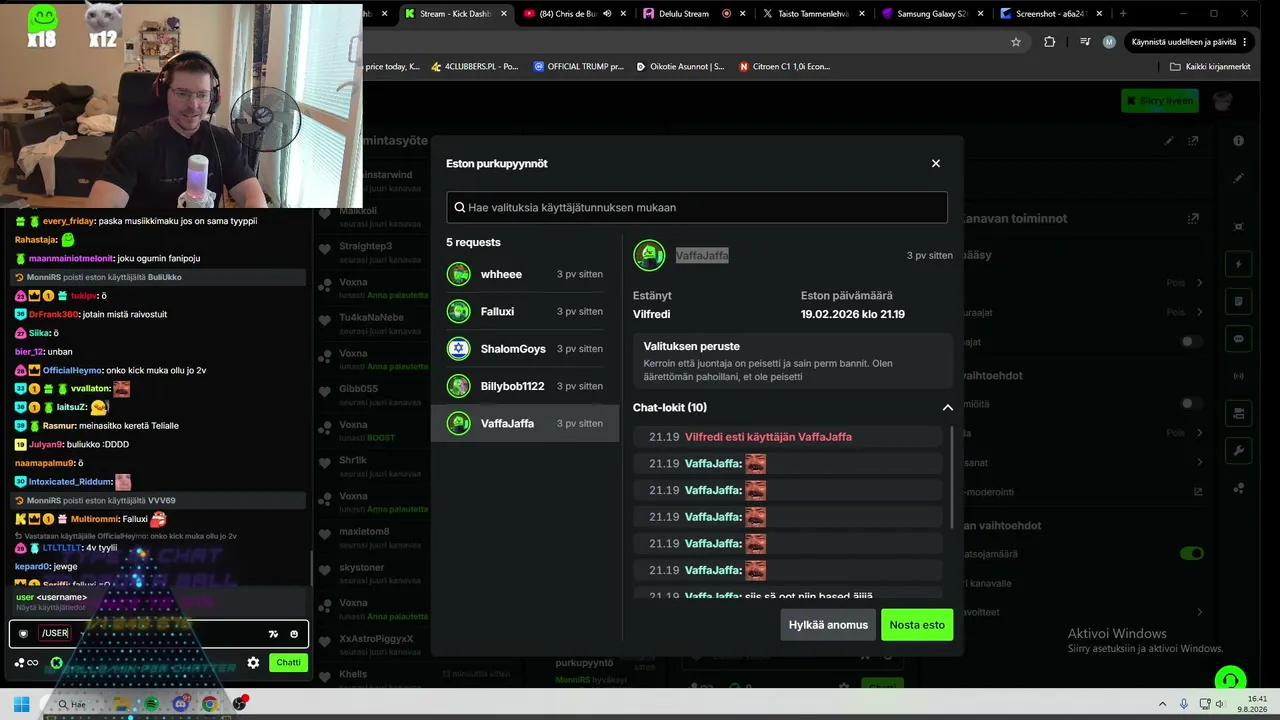Click Käynnistä uudelleen ja päivitä button

click(x=1190, y=42)
